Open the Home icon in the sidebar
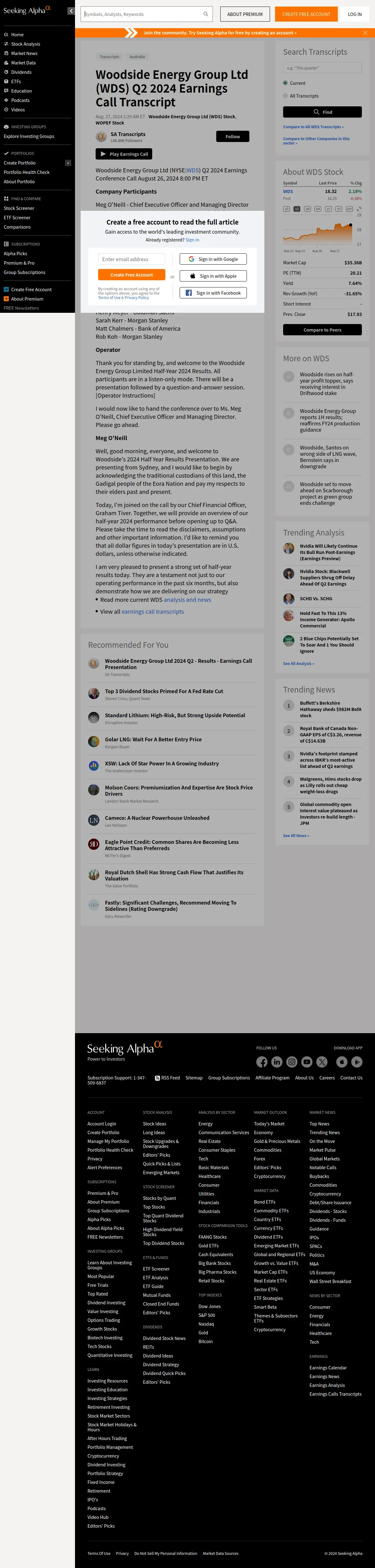 [x=6, y=35]
